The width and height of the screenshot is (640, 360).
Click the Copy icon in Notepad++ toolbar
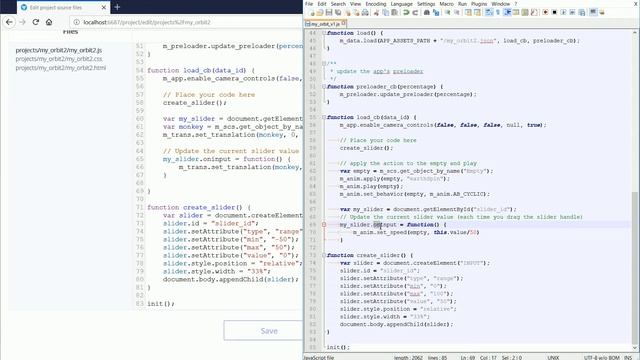385,13
